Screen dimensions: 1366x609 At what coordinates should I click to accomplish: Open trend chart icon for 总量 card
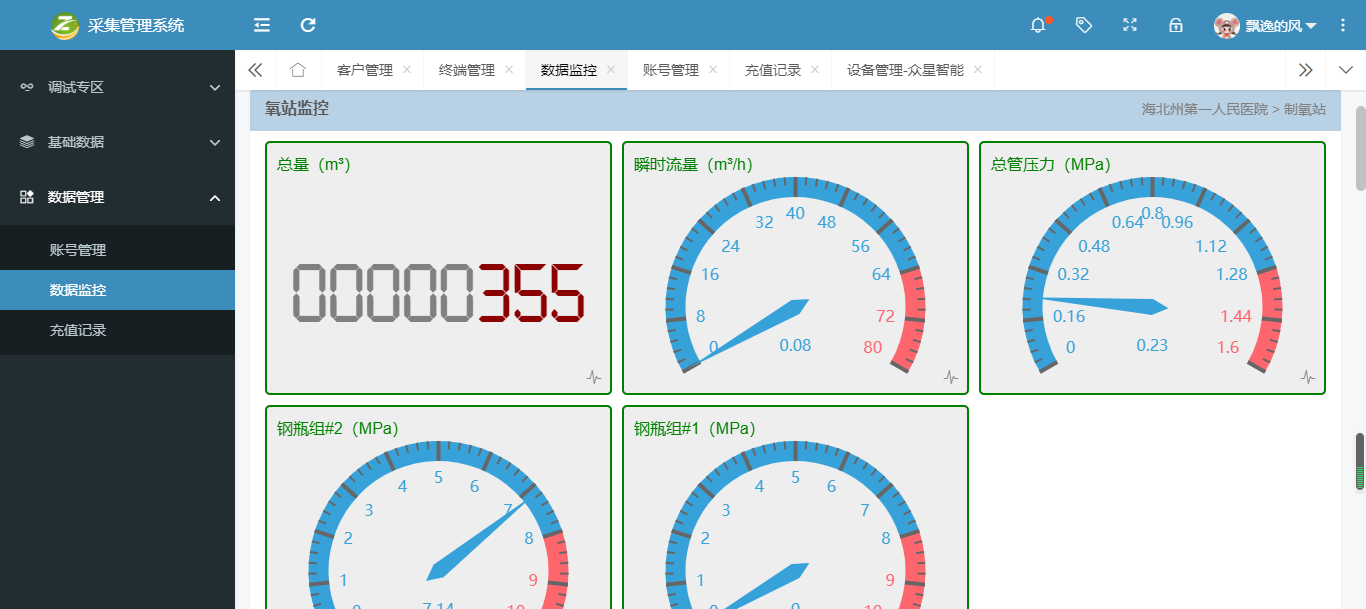(594, 377)
